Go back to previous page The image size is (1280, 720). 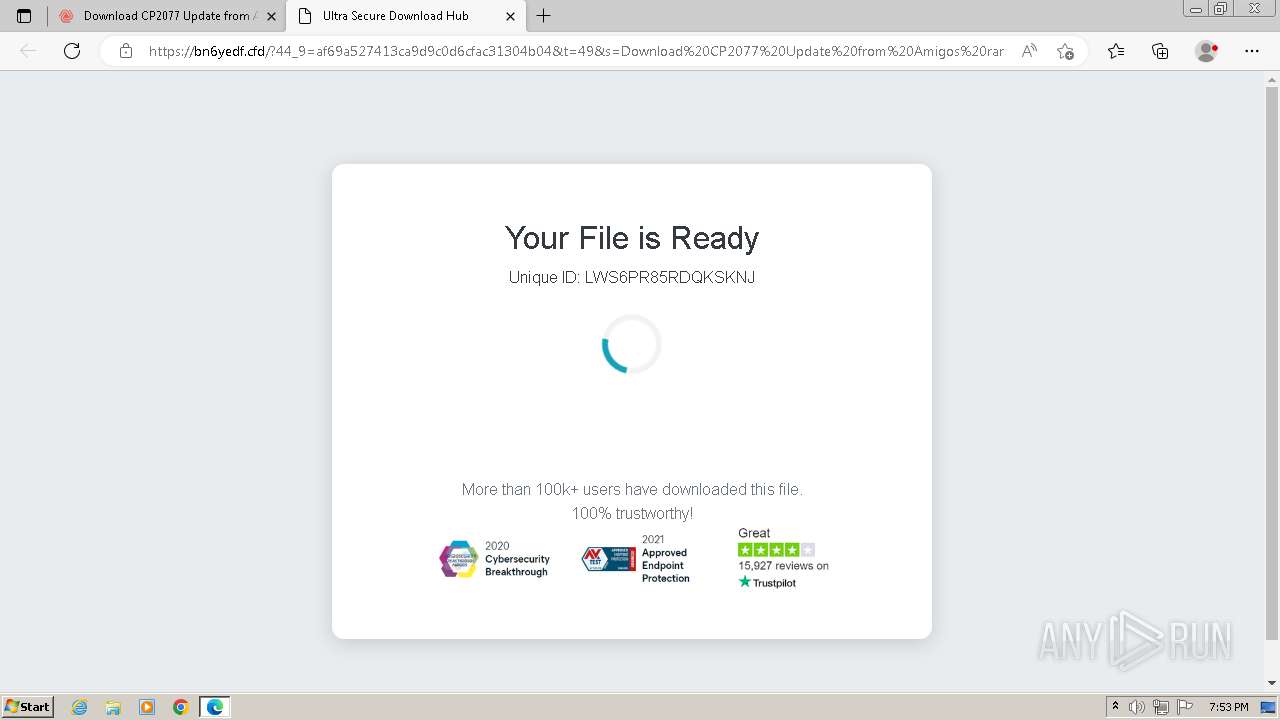pos(28,51)
